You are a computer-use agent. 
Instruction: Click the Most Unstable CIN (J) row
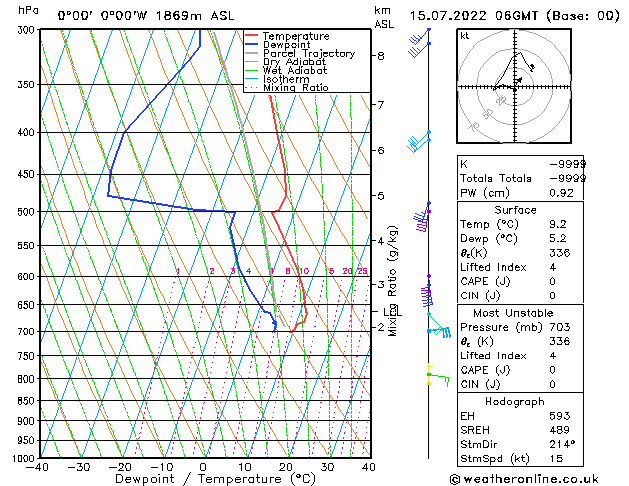(x=520, y=384)
